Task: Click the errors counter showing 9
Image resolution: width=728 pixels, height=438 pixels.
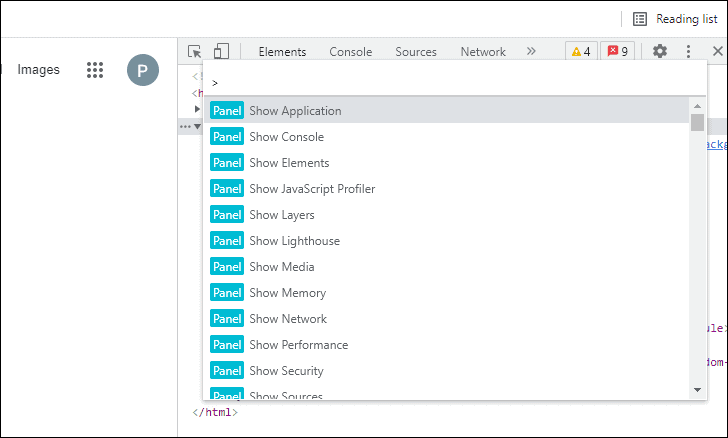Action: click(x=618, y=51)
